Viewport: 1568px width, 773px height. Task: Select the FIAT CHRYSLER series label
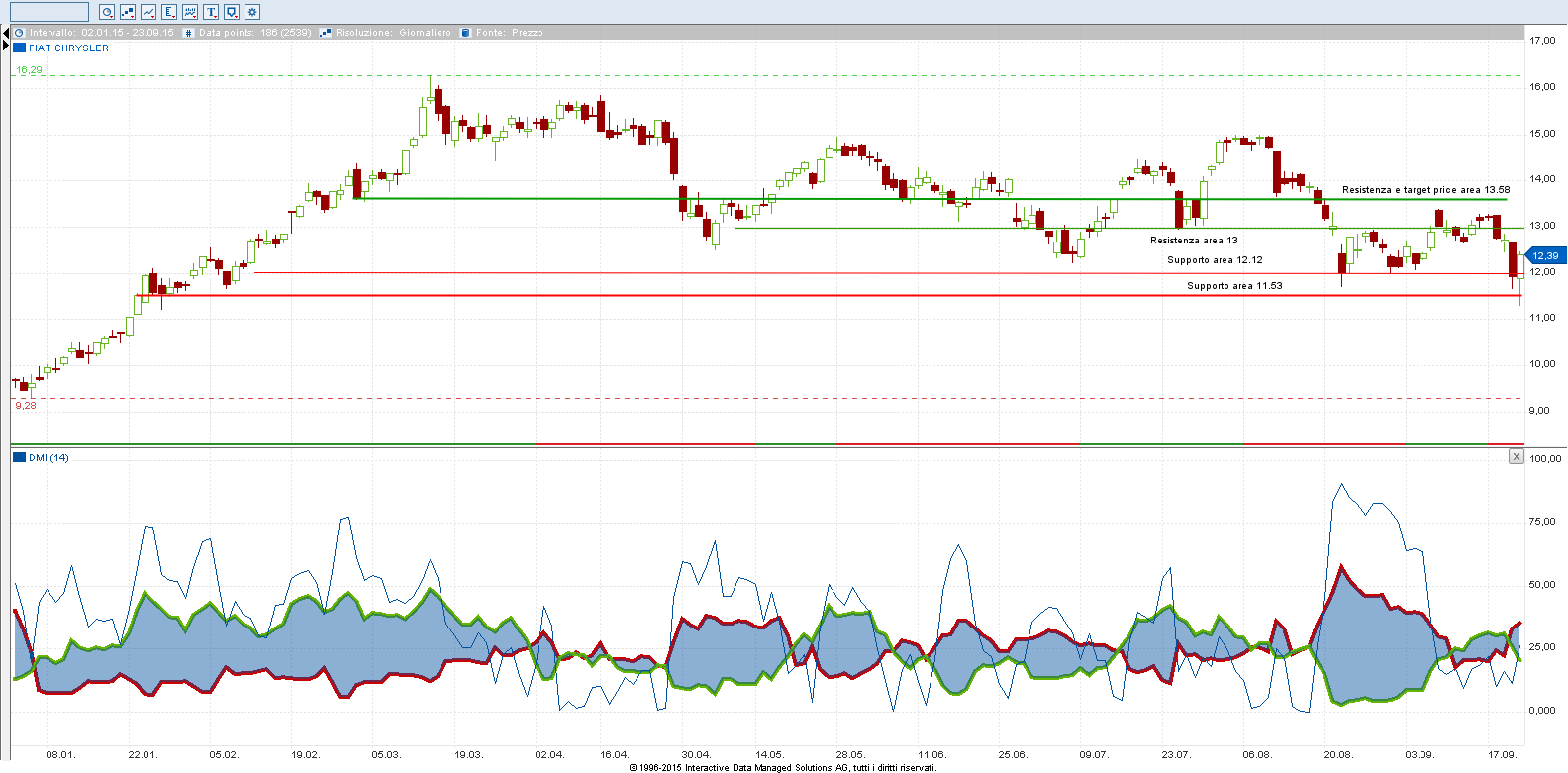[68, 48]
